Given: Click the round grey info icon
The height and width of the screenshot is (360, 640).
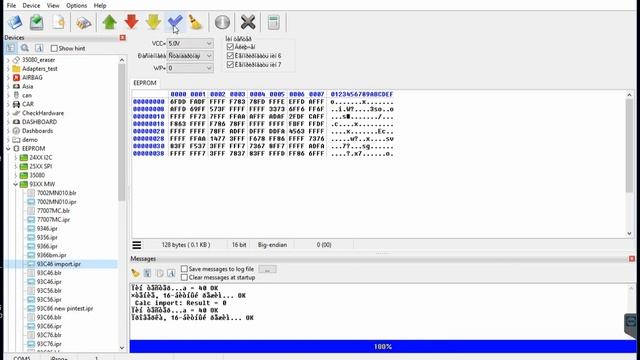Looking at the screenshot, I should (x=222, y=22).
